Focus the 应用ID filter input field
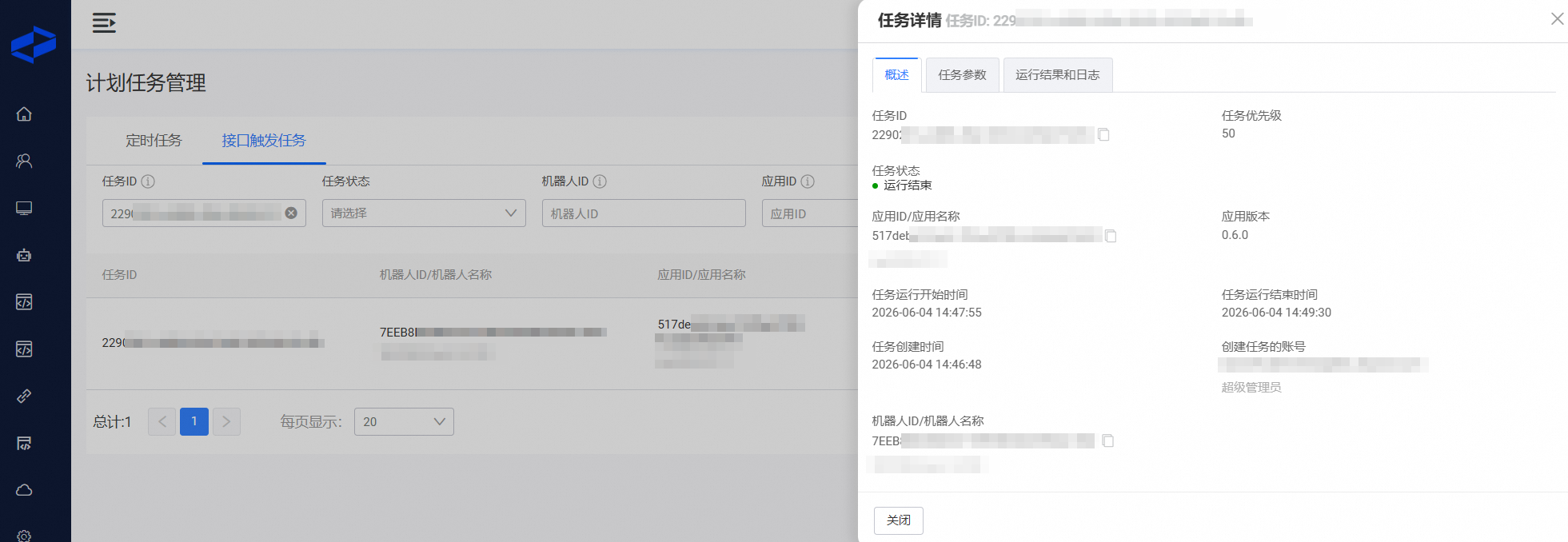 coord(809,213)
